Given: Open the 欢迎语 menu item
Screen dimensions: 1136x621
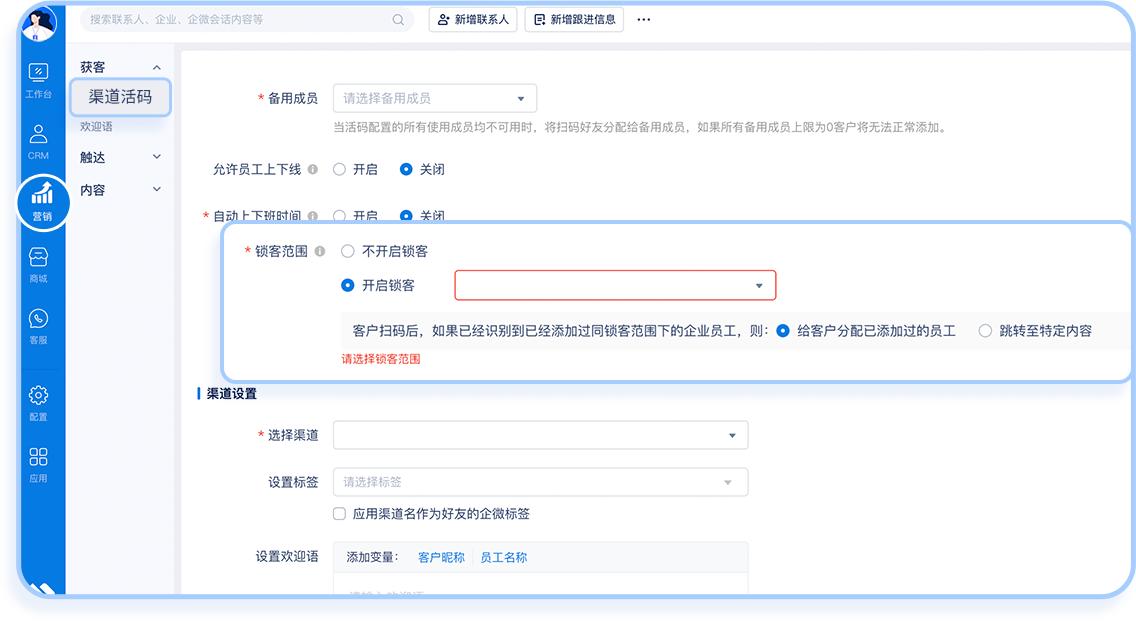Looking at the screenshot, I should [98, 128].
